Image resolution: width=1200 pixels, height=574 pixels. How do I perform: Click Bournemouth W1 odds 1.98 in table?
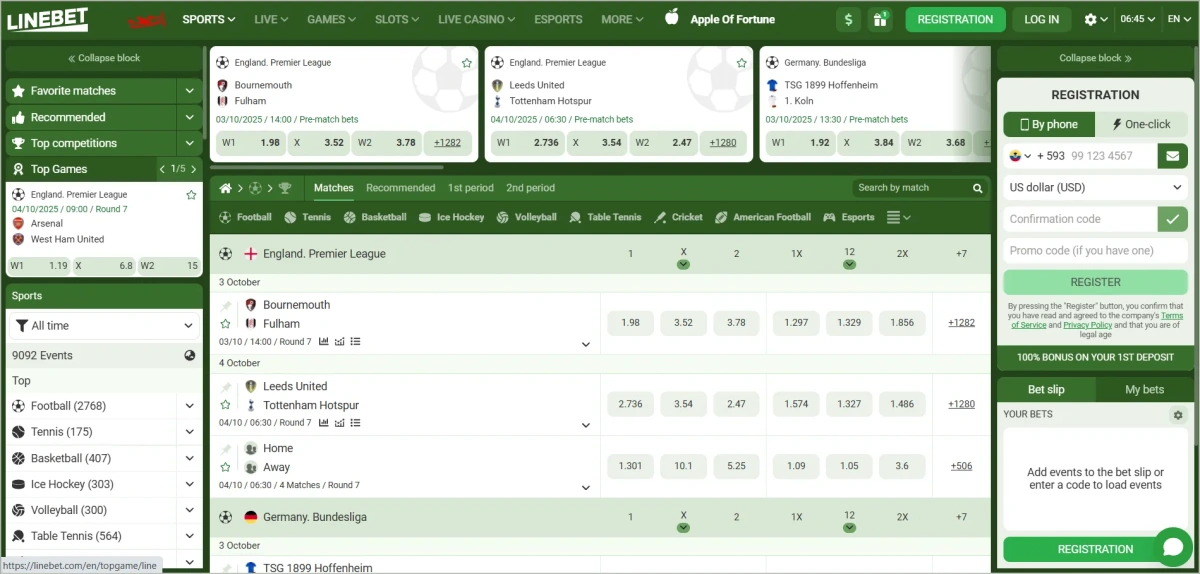pos(630,323)
